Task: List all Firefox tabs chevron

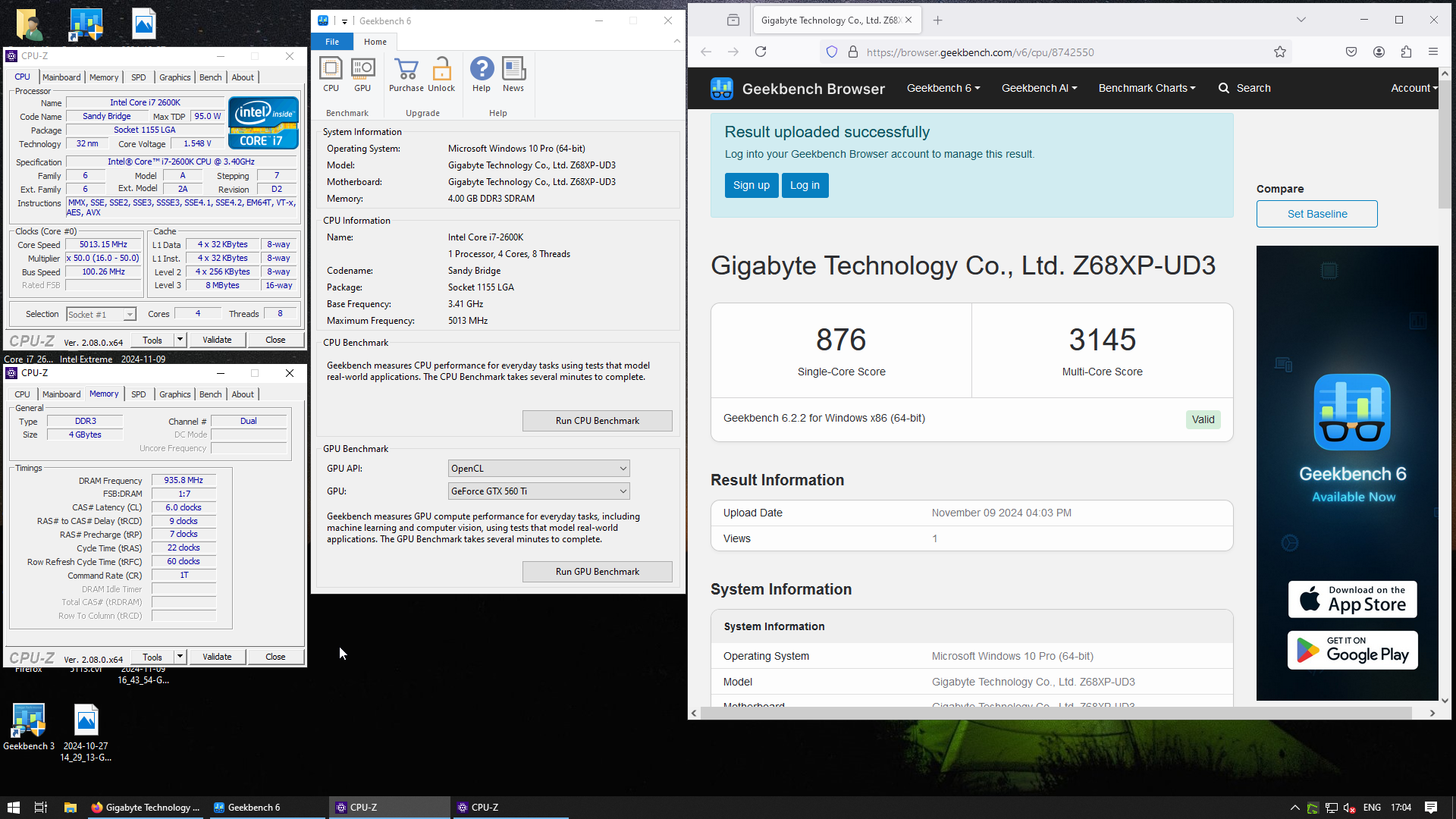Action: click(1301, 20)
